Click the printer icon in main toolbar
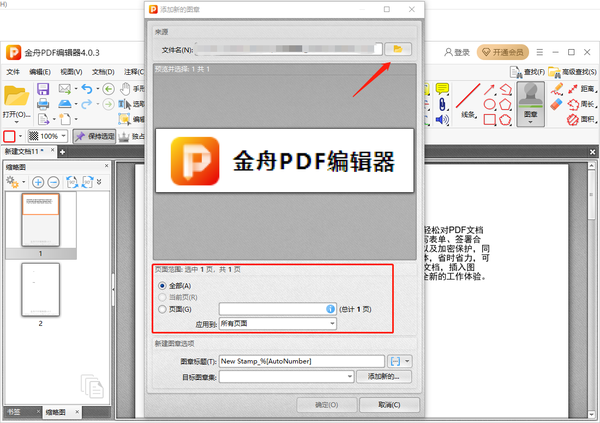Image resolution: width=600 pixels, height=423 pixels. [43, 104]
